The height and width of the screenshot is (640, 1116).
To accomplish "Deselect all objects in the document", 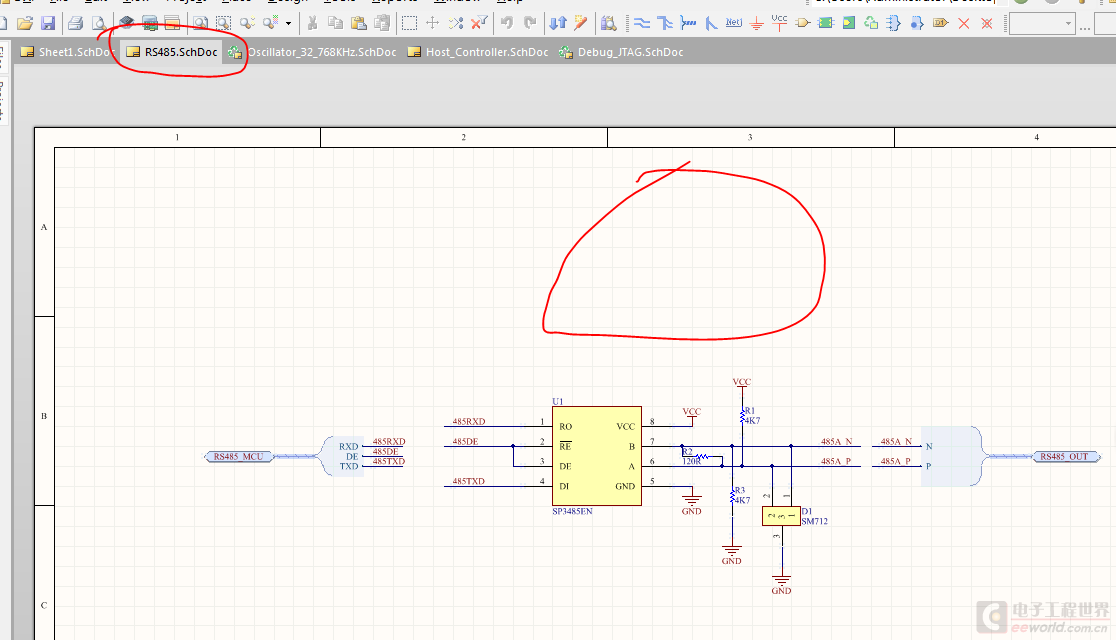I will (456, 23).
